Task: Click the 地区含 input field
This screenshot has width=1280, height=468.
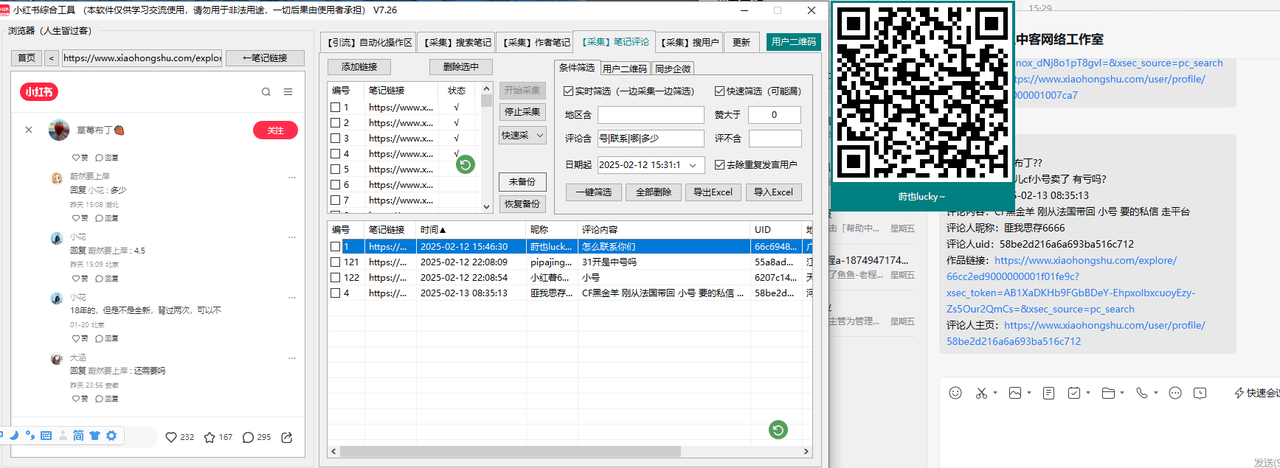Action: click(x=652, y=115)
